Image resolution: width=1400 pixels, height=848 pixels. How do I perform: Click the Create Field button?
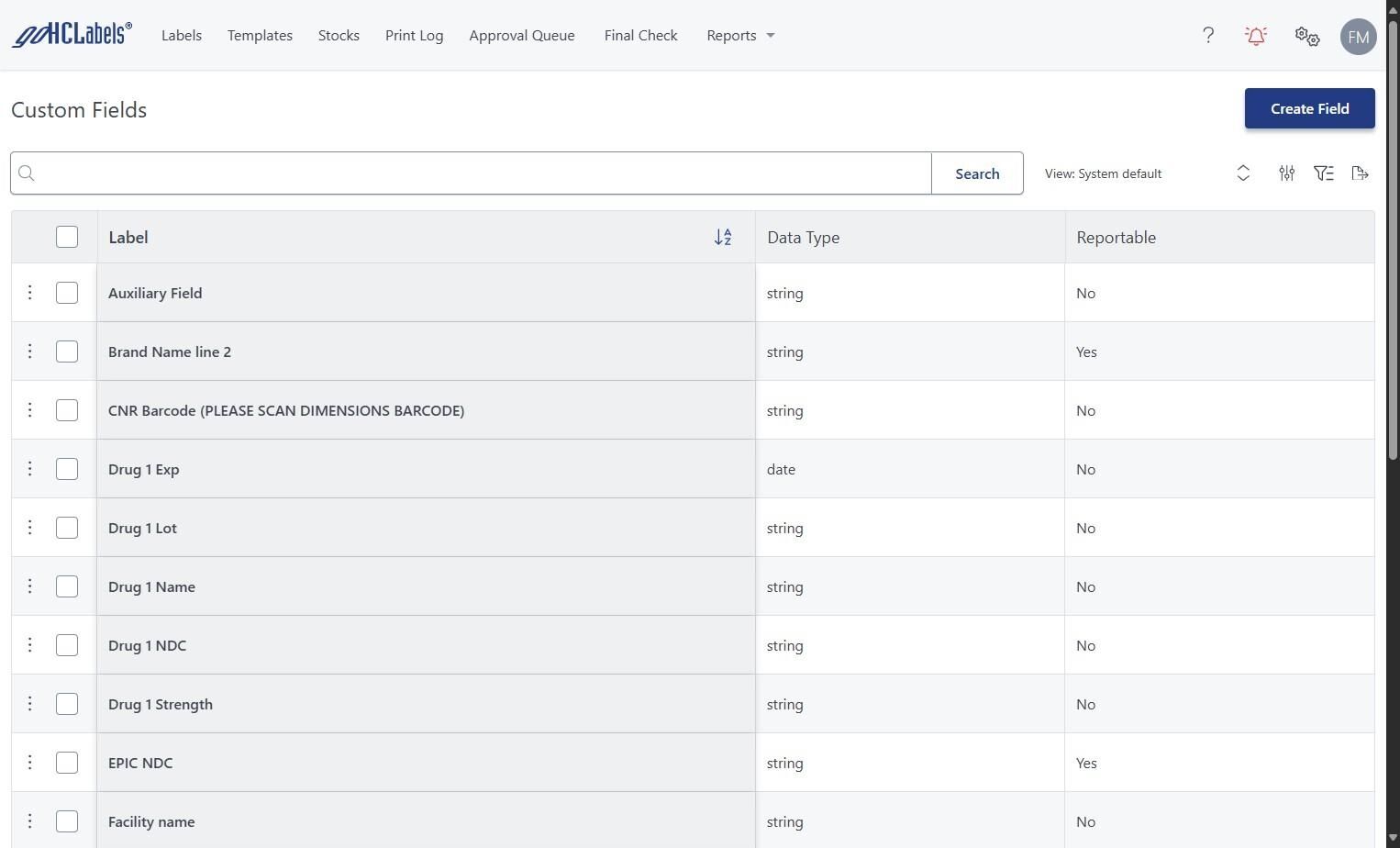(1309, 108)
